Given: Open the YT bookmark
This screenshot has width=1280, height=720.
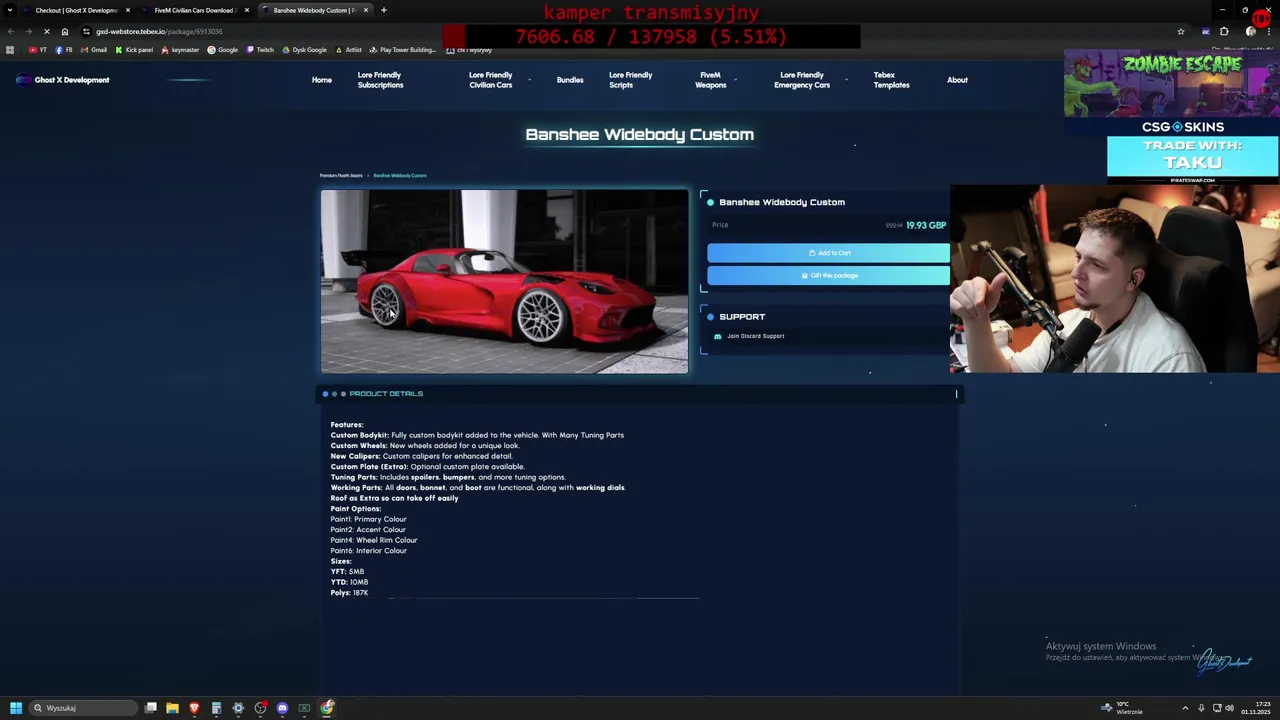Looking at the screenshot, I should 38,50.
